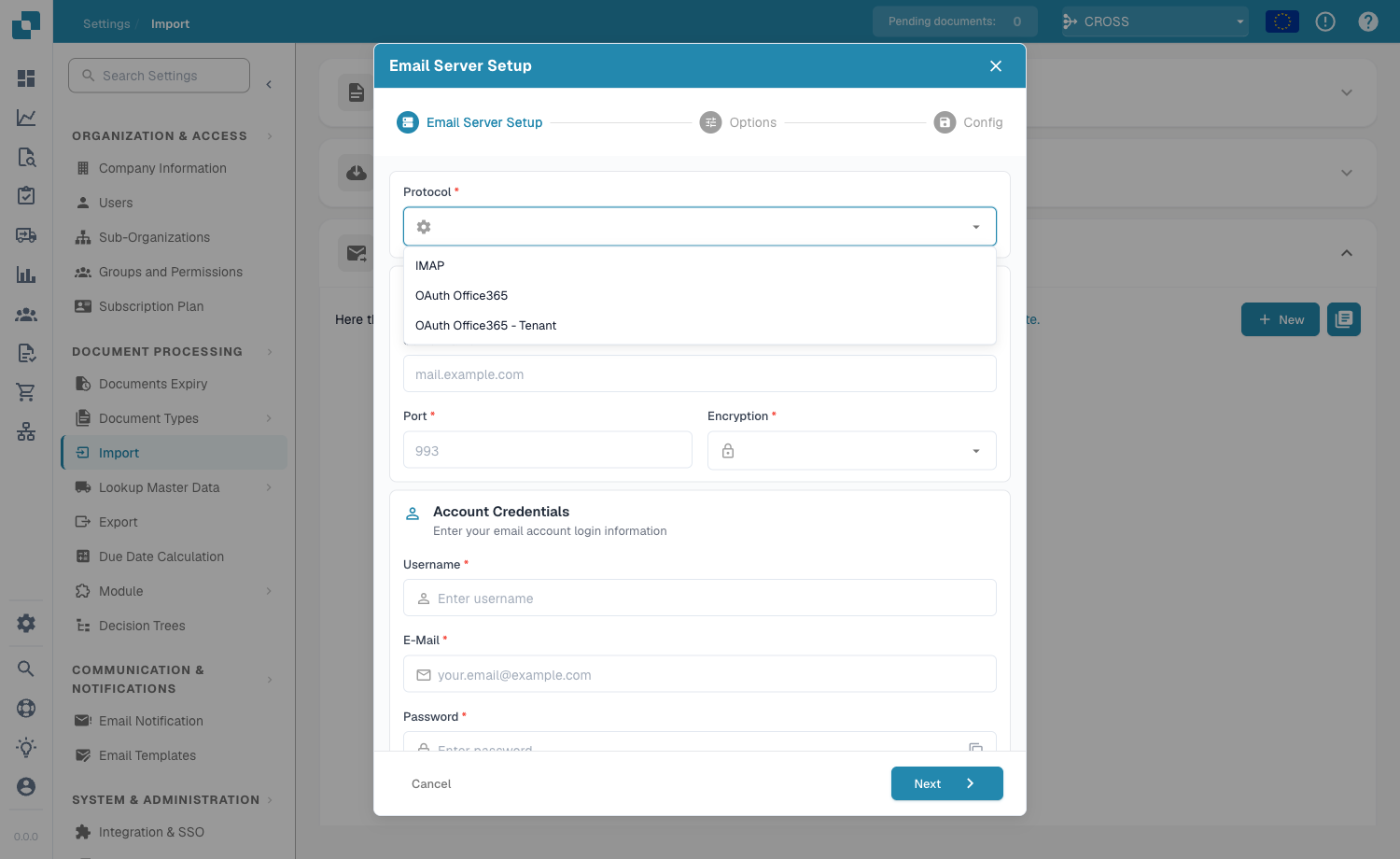Open the magnifier search rail icon
The image size is (1400, 859).
[26, 669]
